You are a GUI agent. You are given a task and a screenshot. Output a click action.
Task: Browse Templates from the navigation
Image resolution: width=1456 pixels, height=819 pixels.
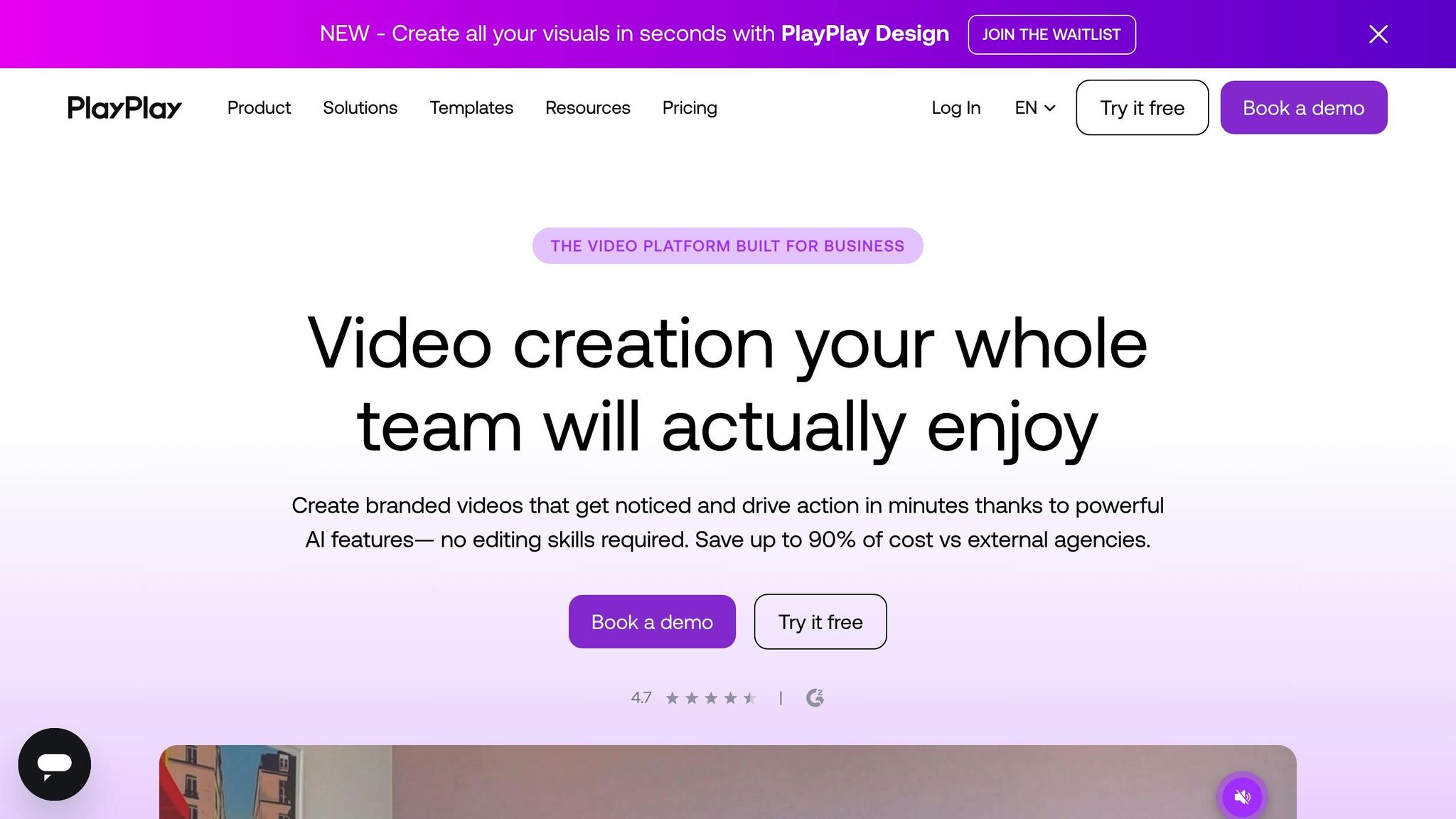[x=471, y=107]
